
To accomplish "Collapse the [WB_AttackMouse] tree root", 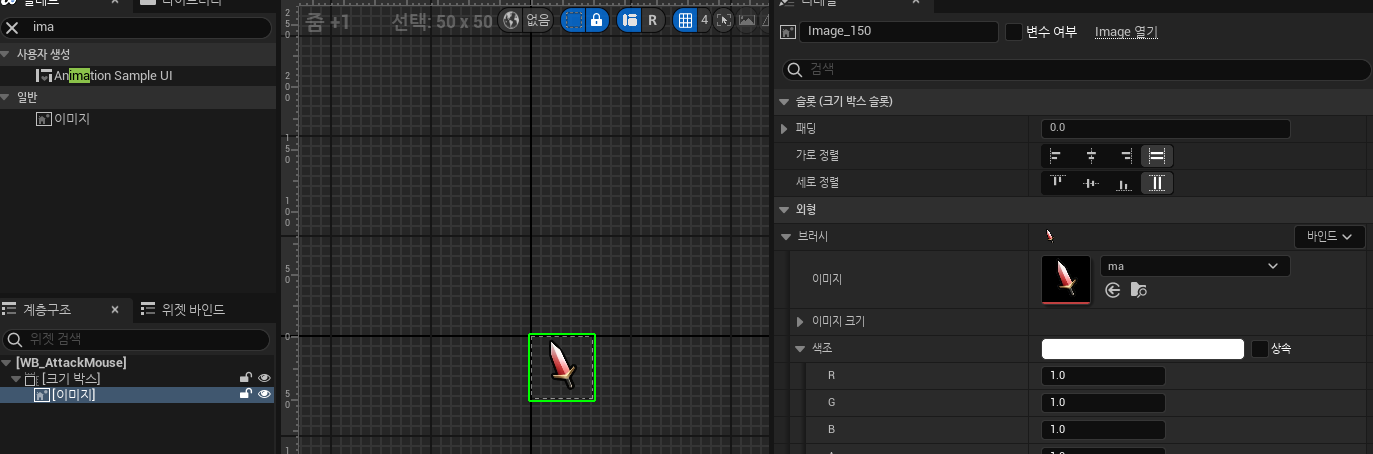I will (7, 363).
